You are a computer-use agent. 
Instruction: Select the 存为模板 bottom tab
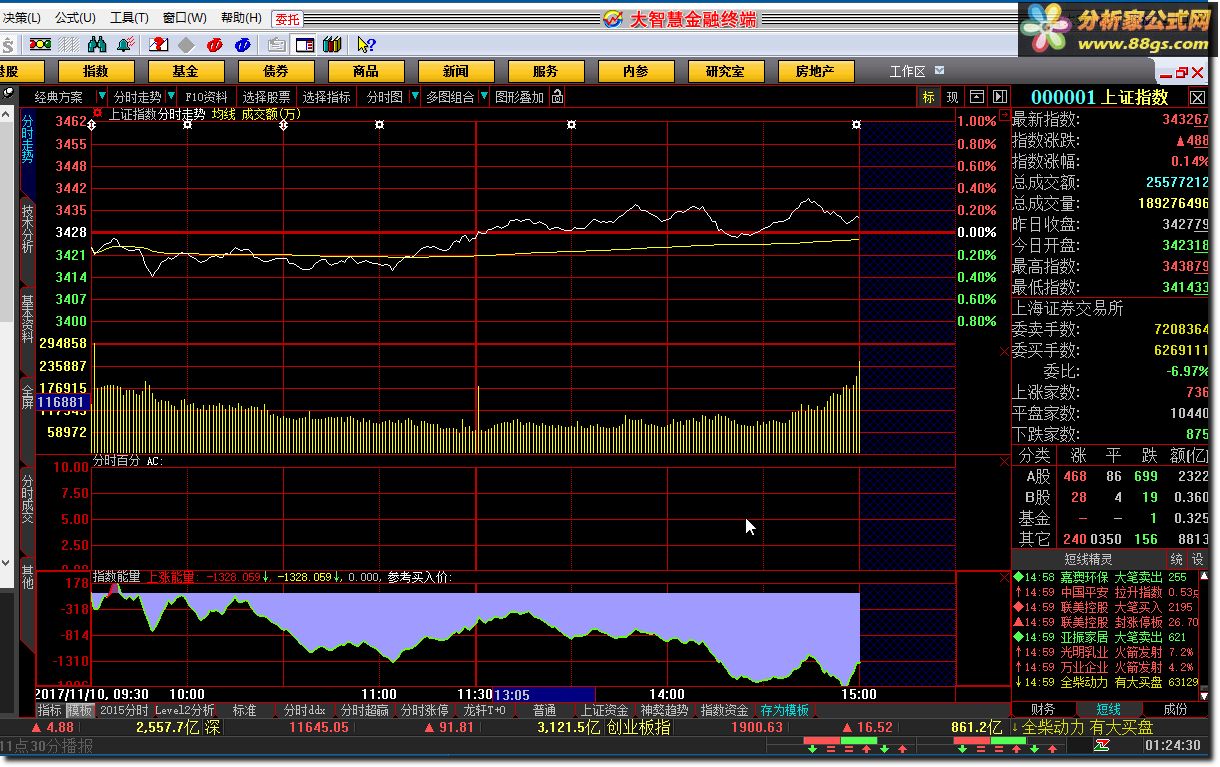(784, 710)
